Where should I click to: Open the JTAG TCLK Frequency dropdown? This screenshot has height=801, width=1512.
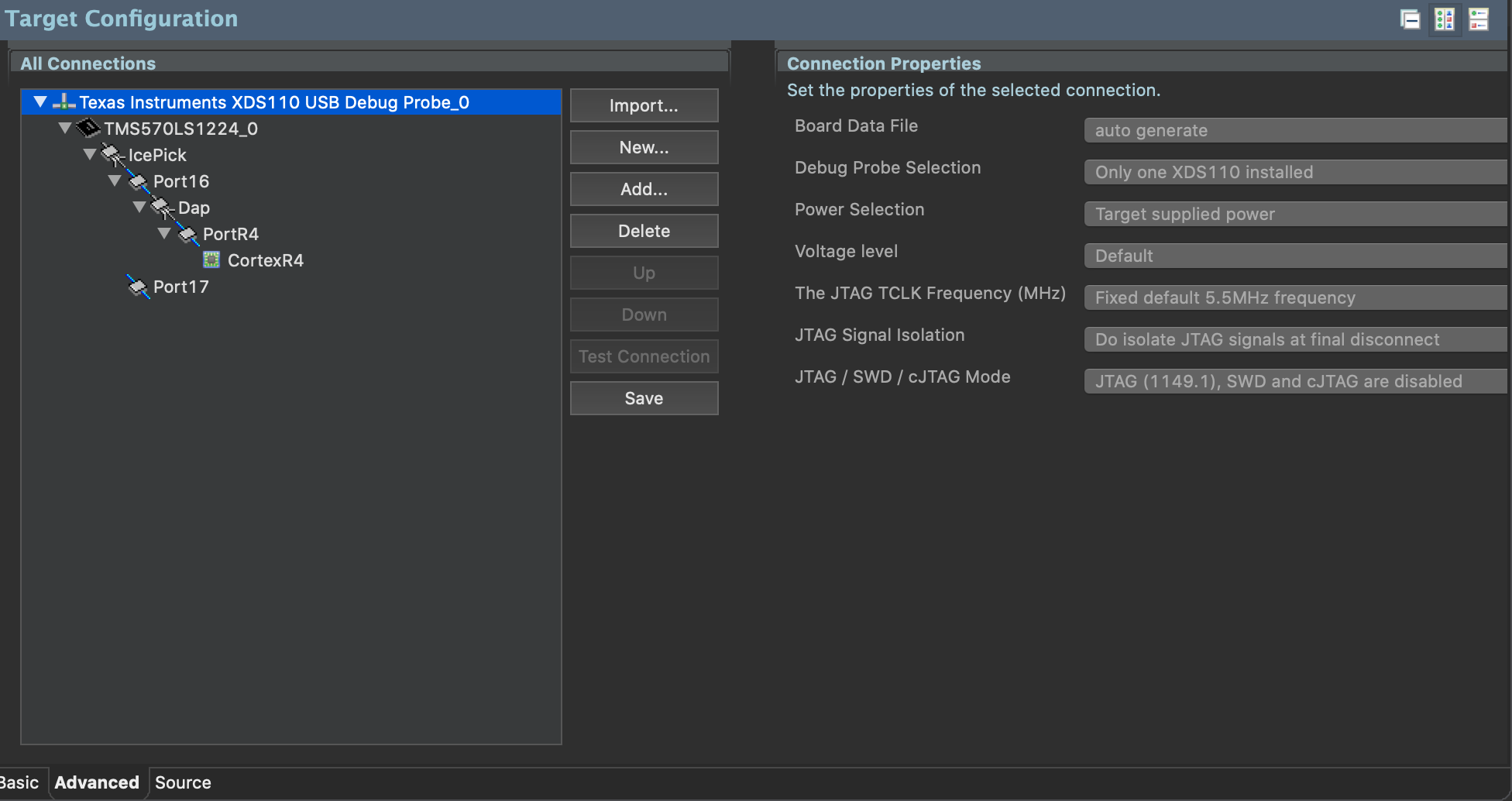pyautogui.click(x=1296, y=297)
